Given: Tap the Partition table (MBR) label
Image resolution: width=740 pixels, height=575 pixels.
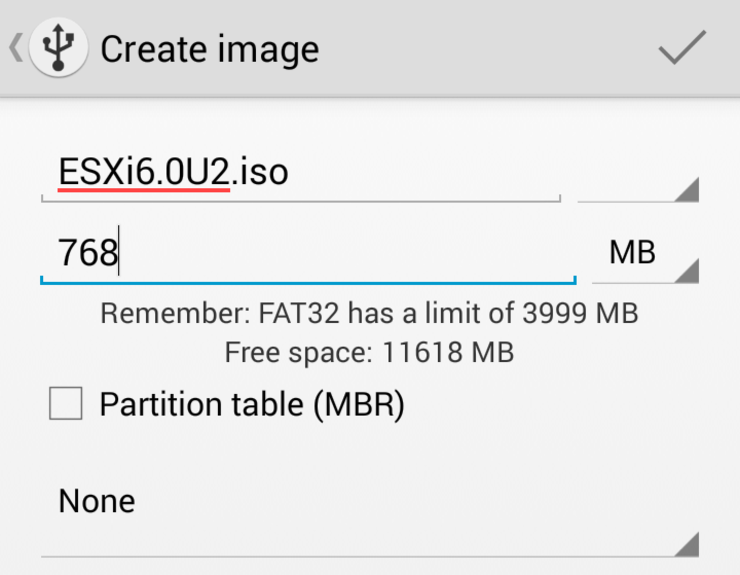Looking at the screenshot, I should click(252, 404).
